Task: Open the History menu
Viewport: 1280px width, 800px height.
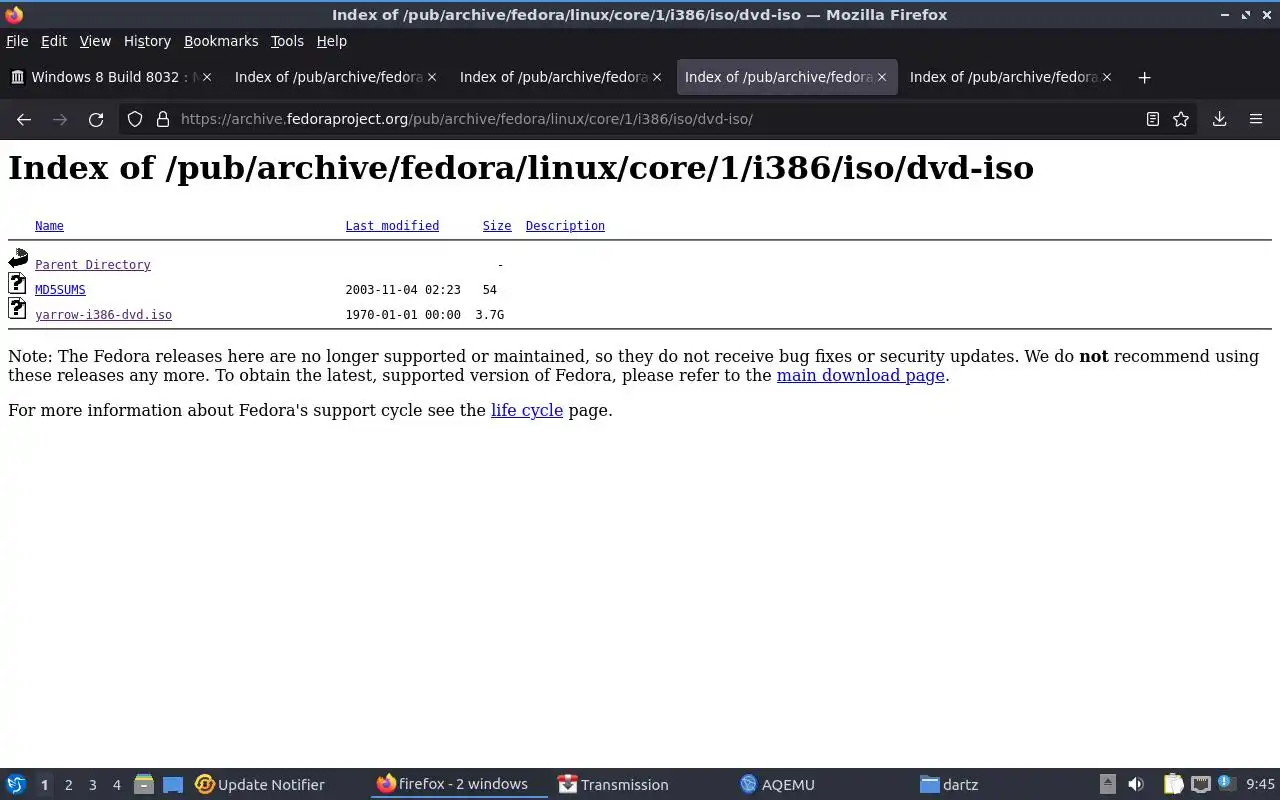Action: [147, 41]
